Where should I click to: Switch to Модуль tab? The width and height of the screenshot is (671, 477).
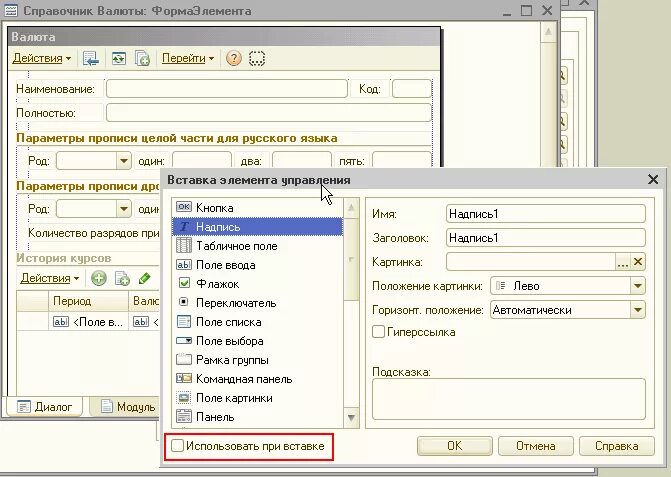128,406
